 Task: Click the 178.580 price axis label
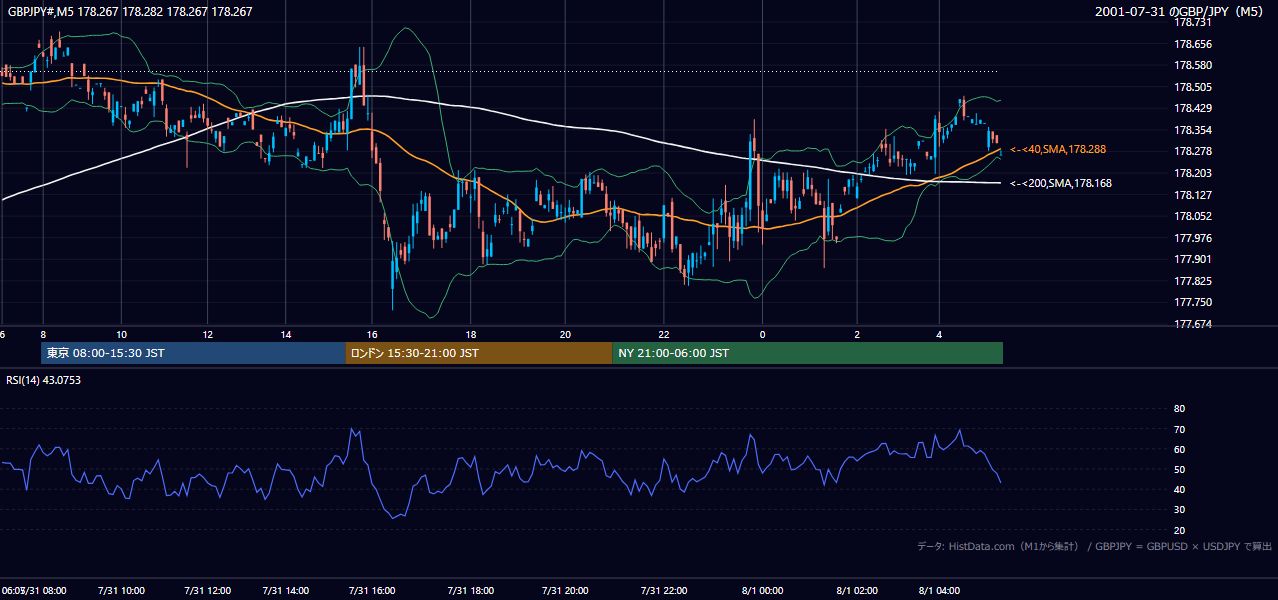tap(1192, 65)
